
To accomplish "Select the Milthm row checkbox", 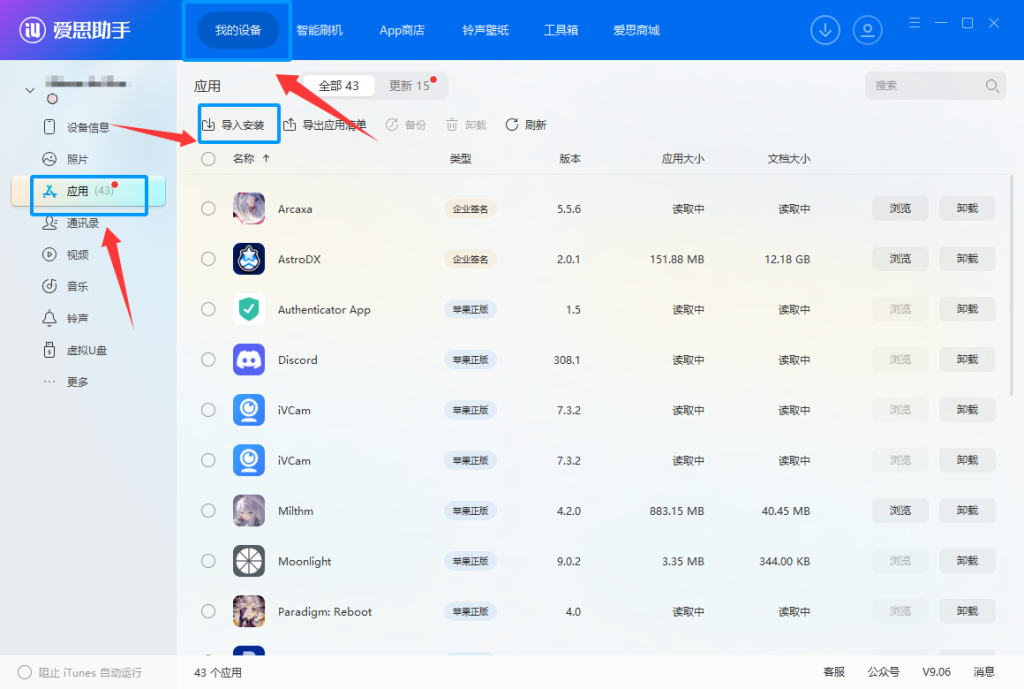I will [x=208, y=510].
